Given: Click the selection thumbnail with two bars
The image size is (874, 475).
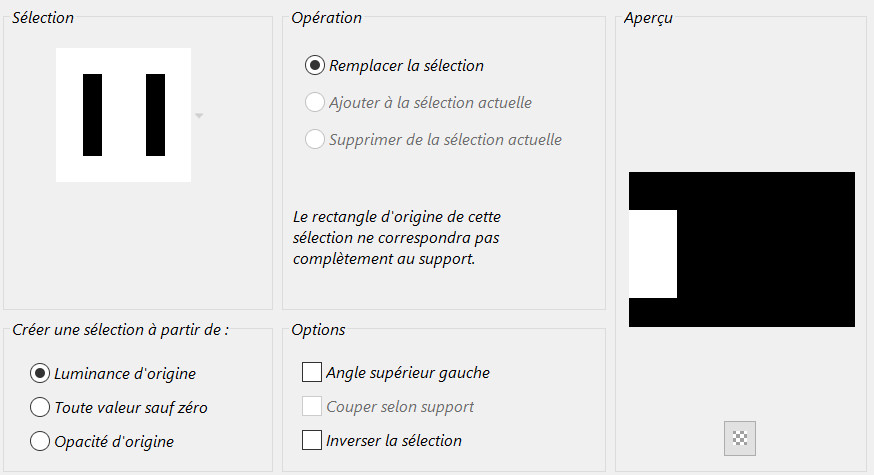Looking at the screenshot, I should (123, 115).
